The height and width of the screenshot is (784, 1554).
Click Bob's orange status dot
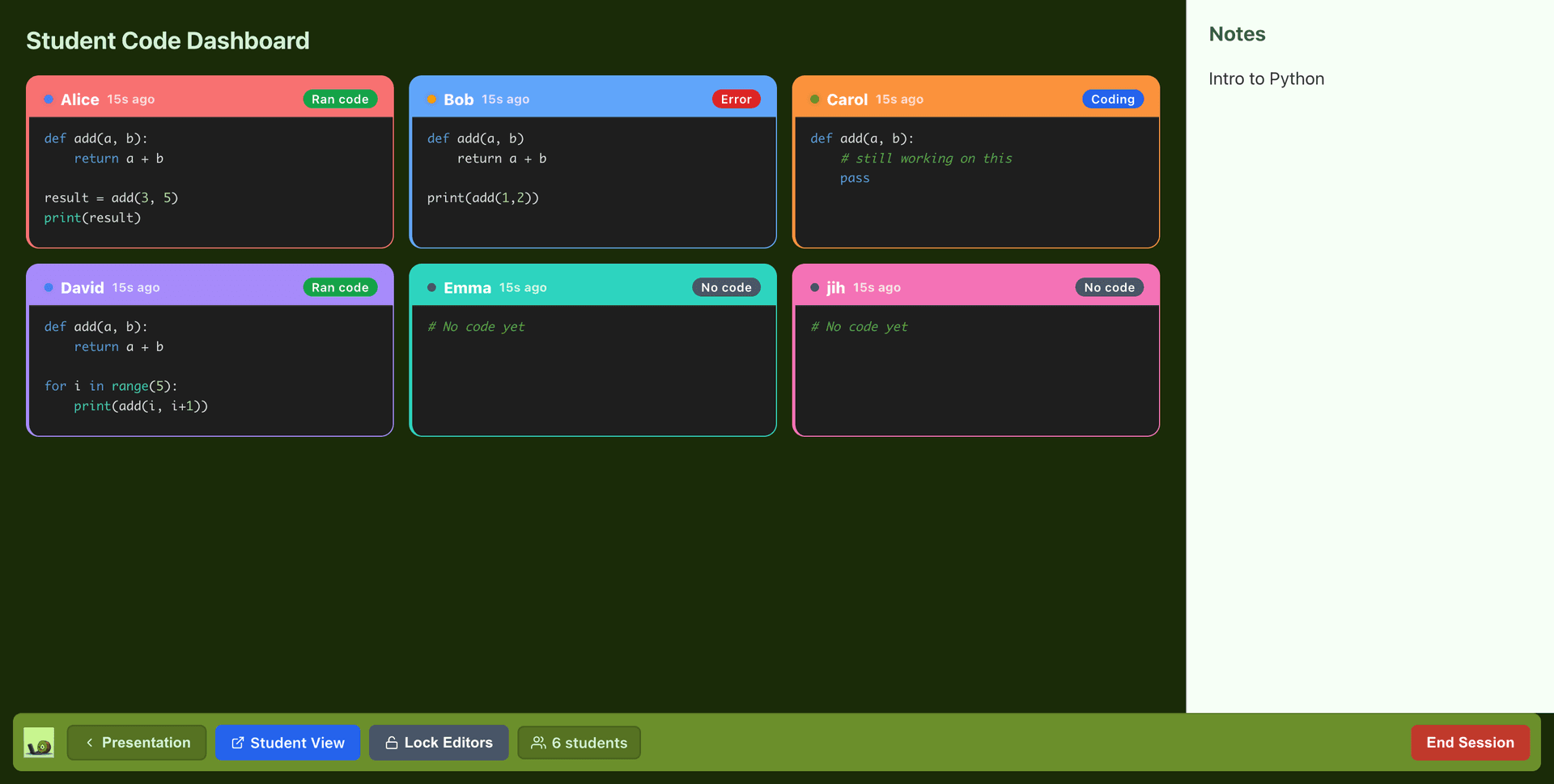coord(431,100)
